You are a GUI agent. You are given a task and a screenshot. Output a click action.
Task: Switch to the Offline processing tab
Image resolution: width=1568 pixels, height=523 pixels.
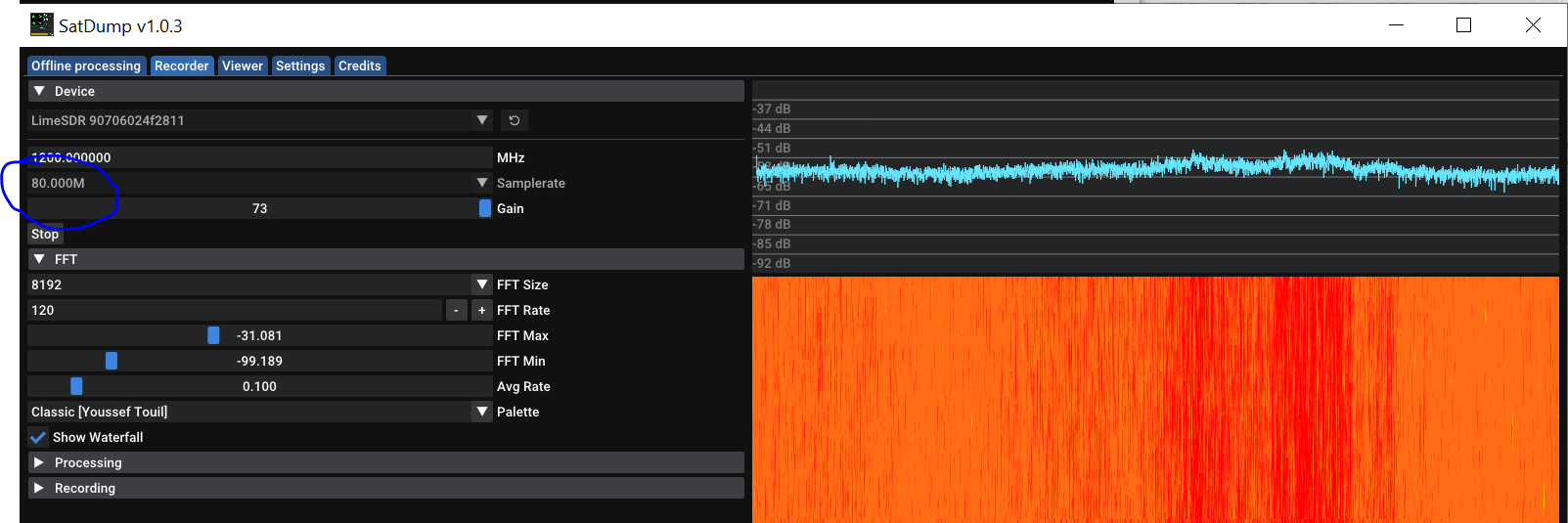(x=86, y=65)
